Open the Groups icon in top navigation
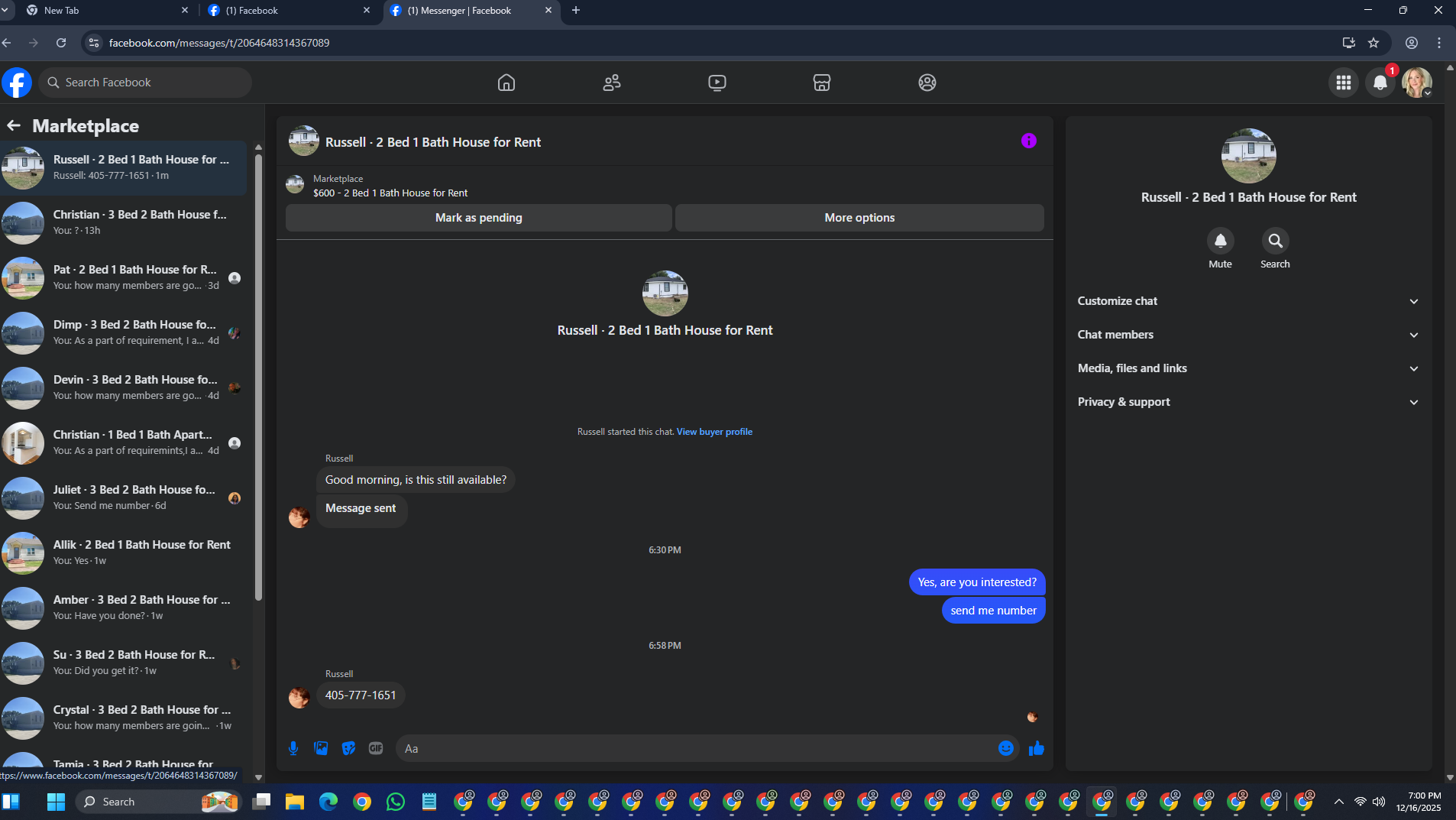Image resolution: width=1456 pixels, height=820 pixels. (927, 83)
